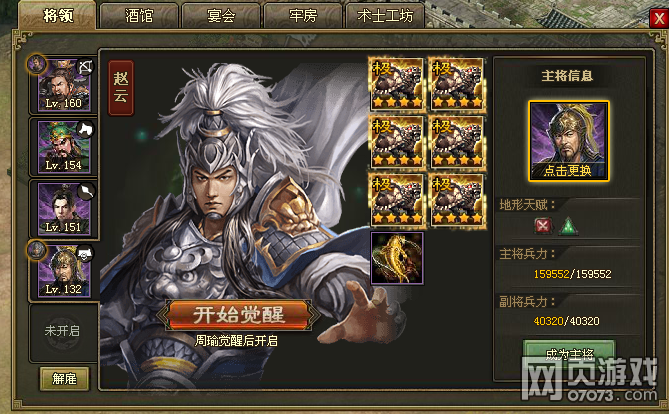The width and height of the screenshot is (669, 414).
Task: Click the bottom-left 极 equipment slot
Action: click(397, 201)
